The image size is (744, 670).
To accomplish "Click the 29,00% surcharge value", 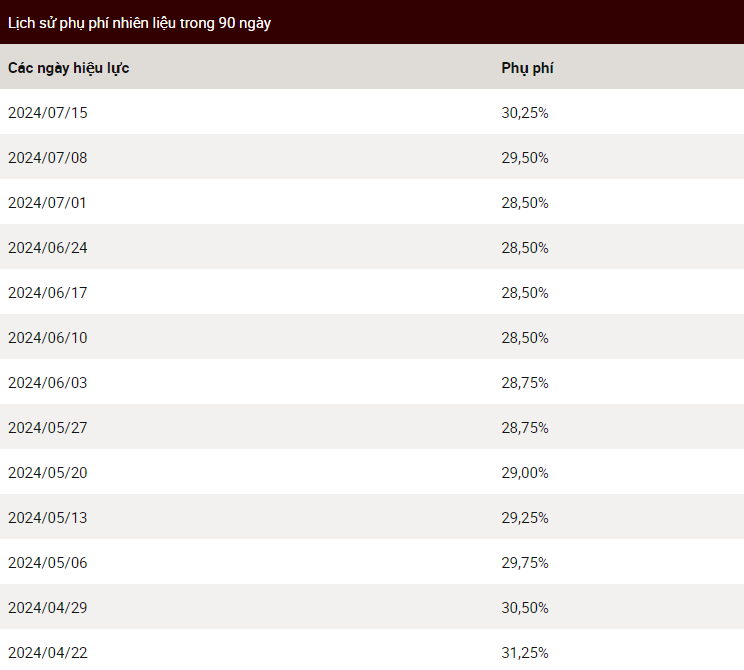I will (x=525, y=474).
